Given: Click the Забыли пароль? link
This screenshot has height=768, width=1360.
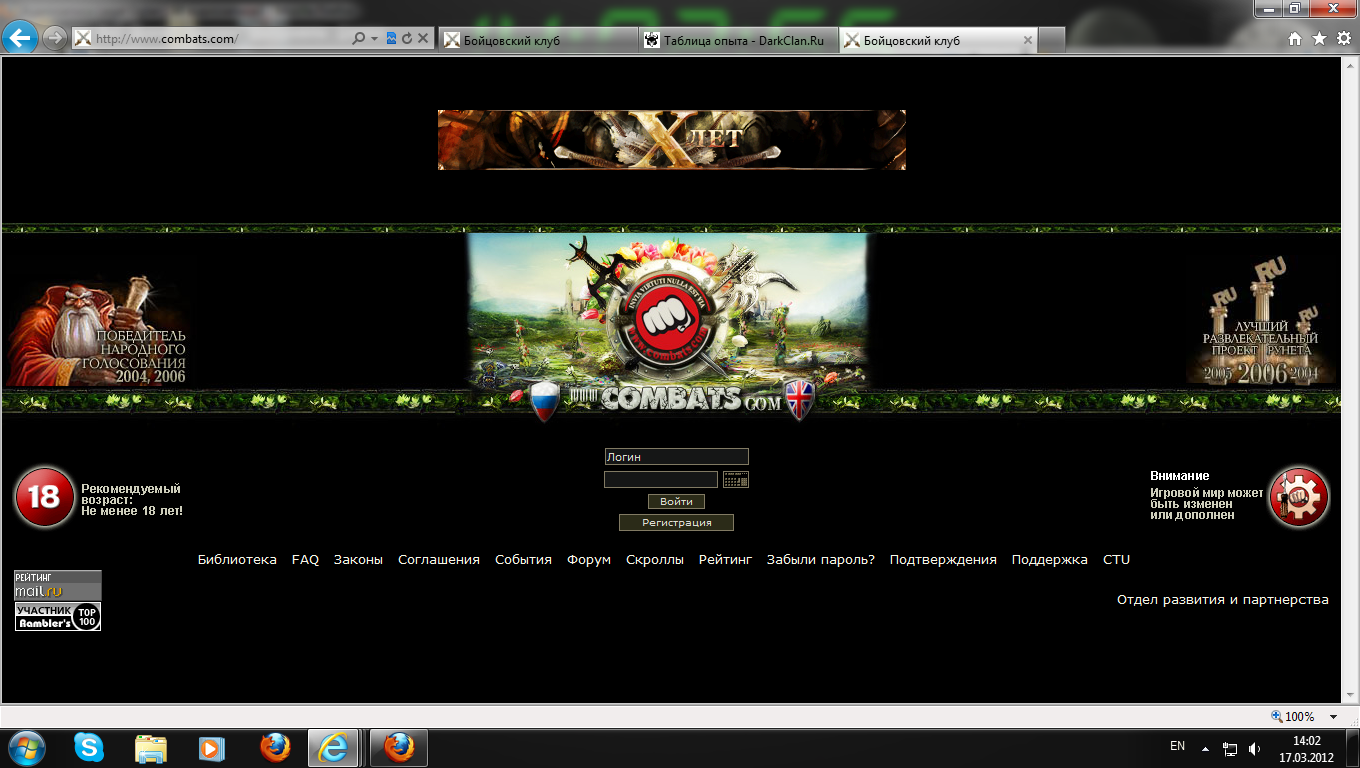Looking at the screenshot, I should 821,560.
